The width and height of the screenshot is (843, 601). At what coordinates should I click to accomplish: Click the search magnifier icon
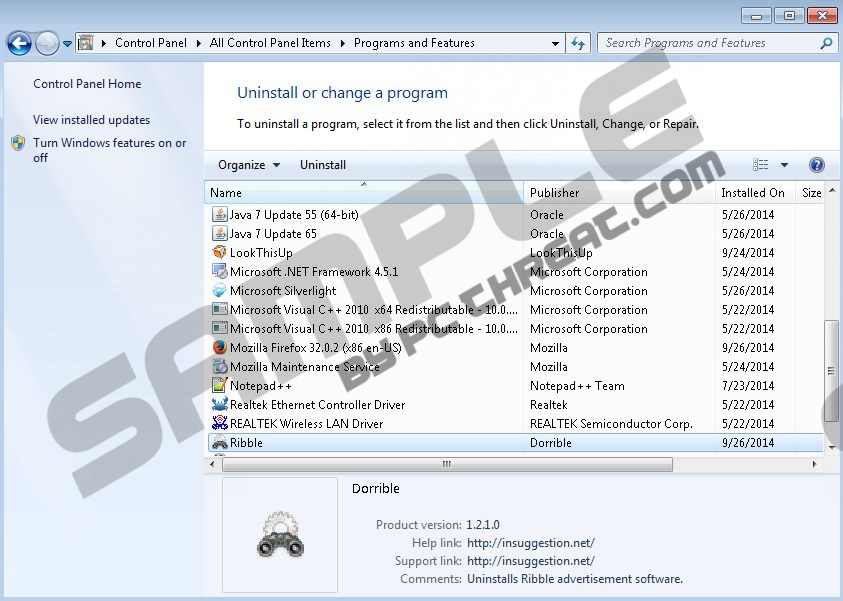point(826,43)
